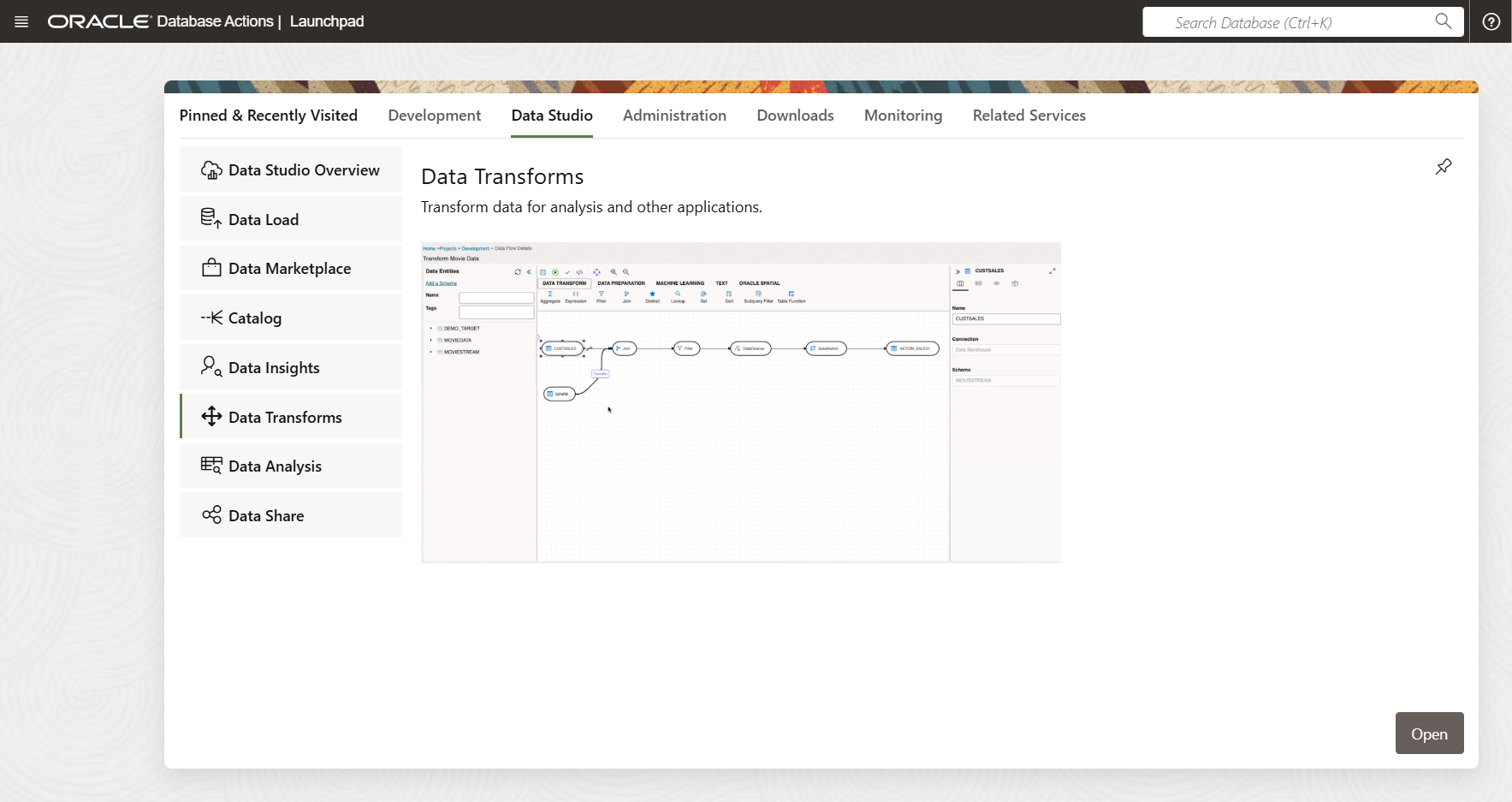Click the 'Transform data for analysis' description
1512x802 pixels.
pyautogui.click(x=591, y=207)
